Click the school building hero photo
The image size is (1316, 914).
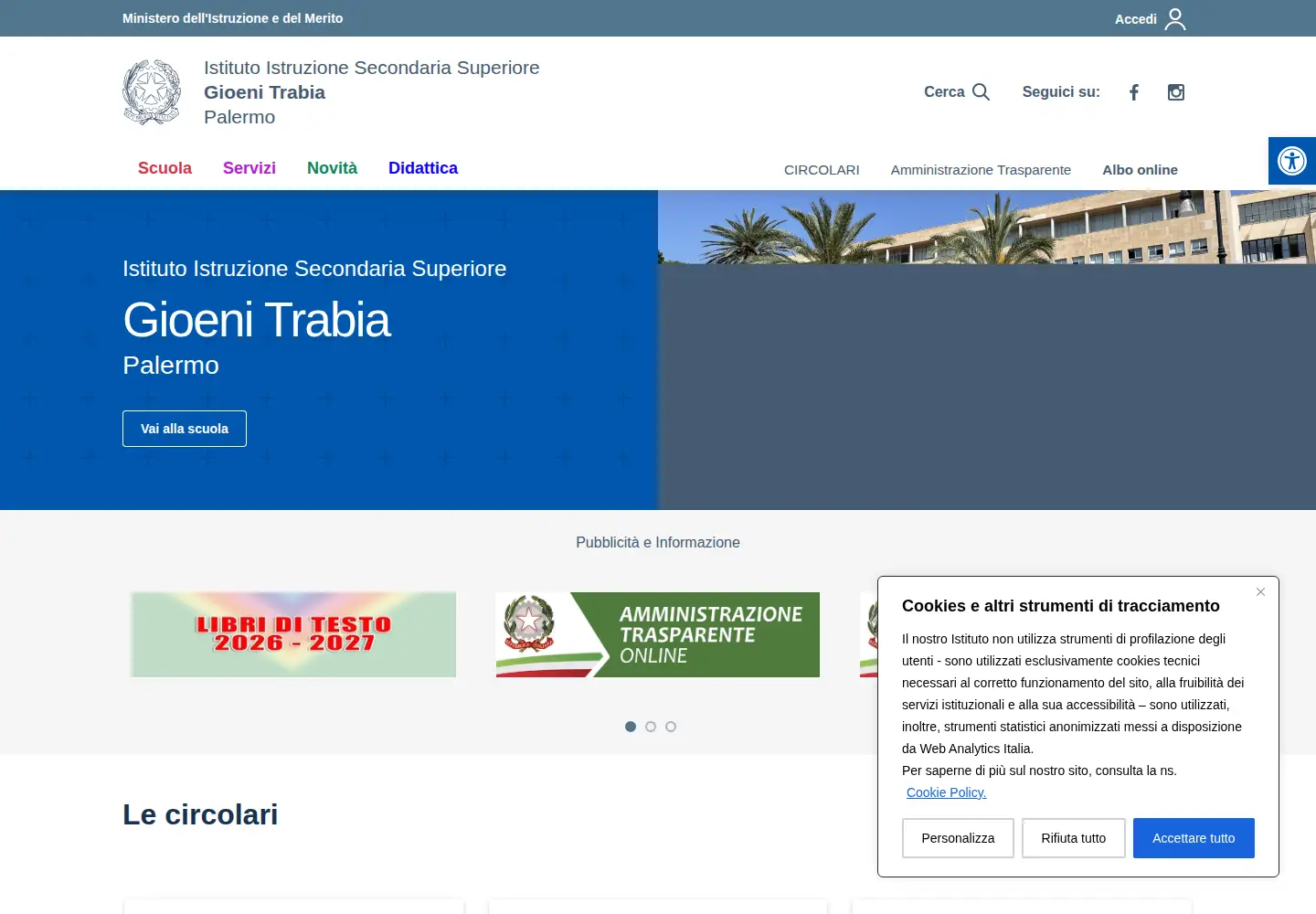point(987,227)
